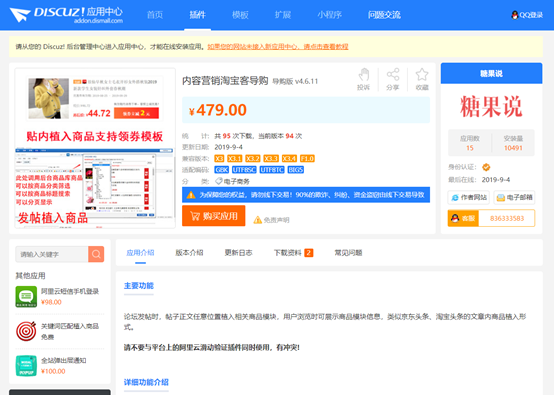Click the X3.2 compatibility tag

click(x=253, y=159)
